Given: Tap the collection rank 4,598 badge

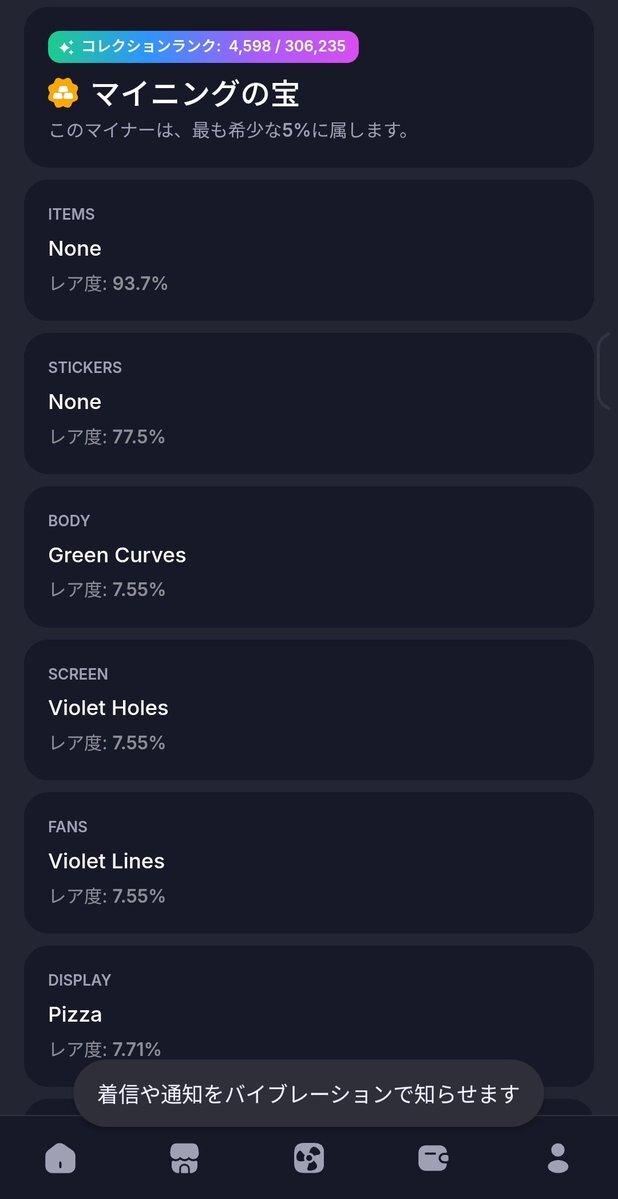Looking at the screenshot, I should point(203,47).
